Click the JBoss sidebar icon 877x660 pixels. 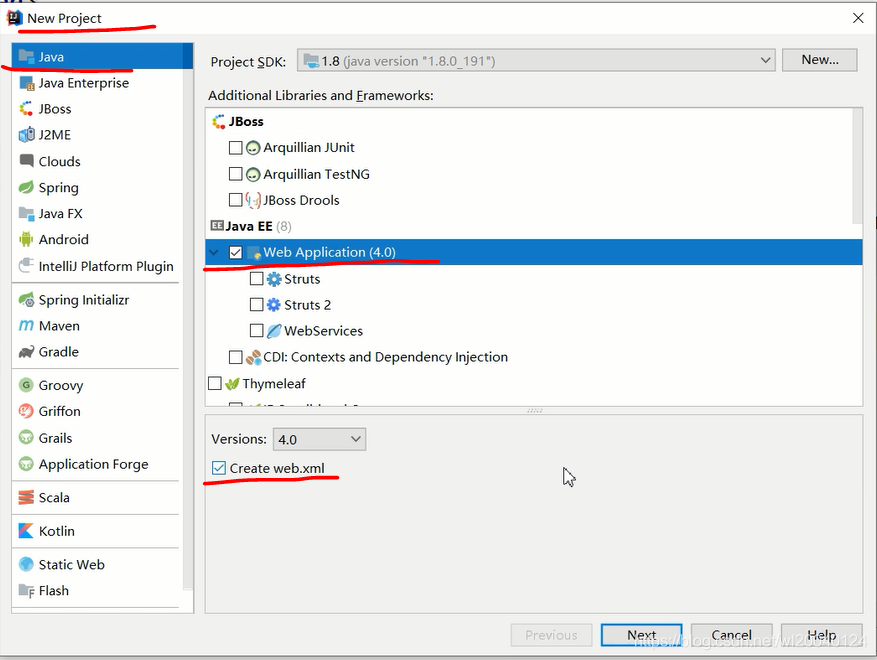(26, 109)
